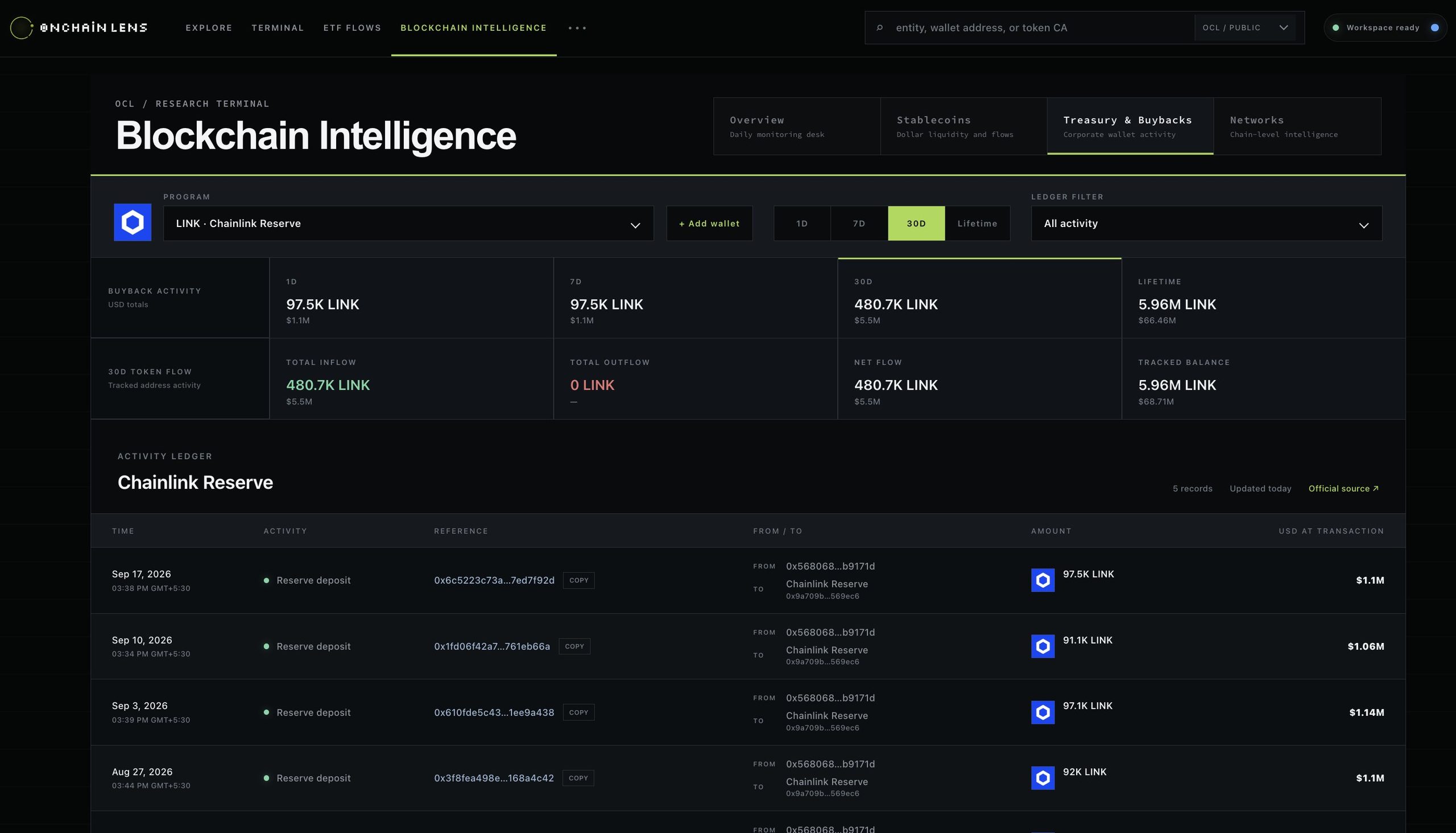Click the 7D buyback activity card
The image size is (1456, 833).
pos(696,298)
